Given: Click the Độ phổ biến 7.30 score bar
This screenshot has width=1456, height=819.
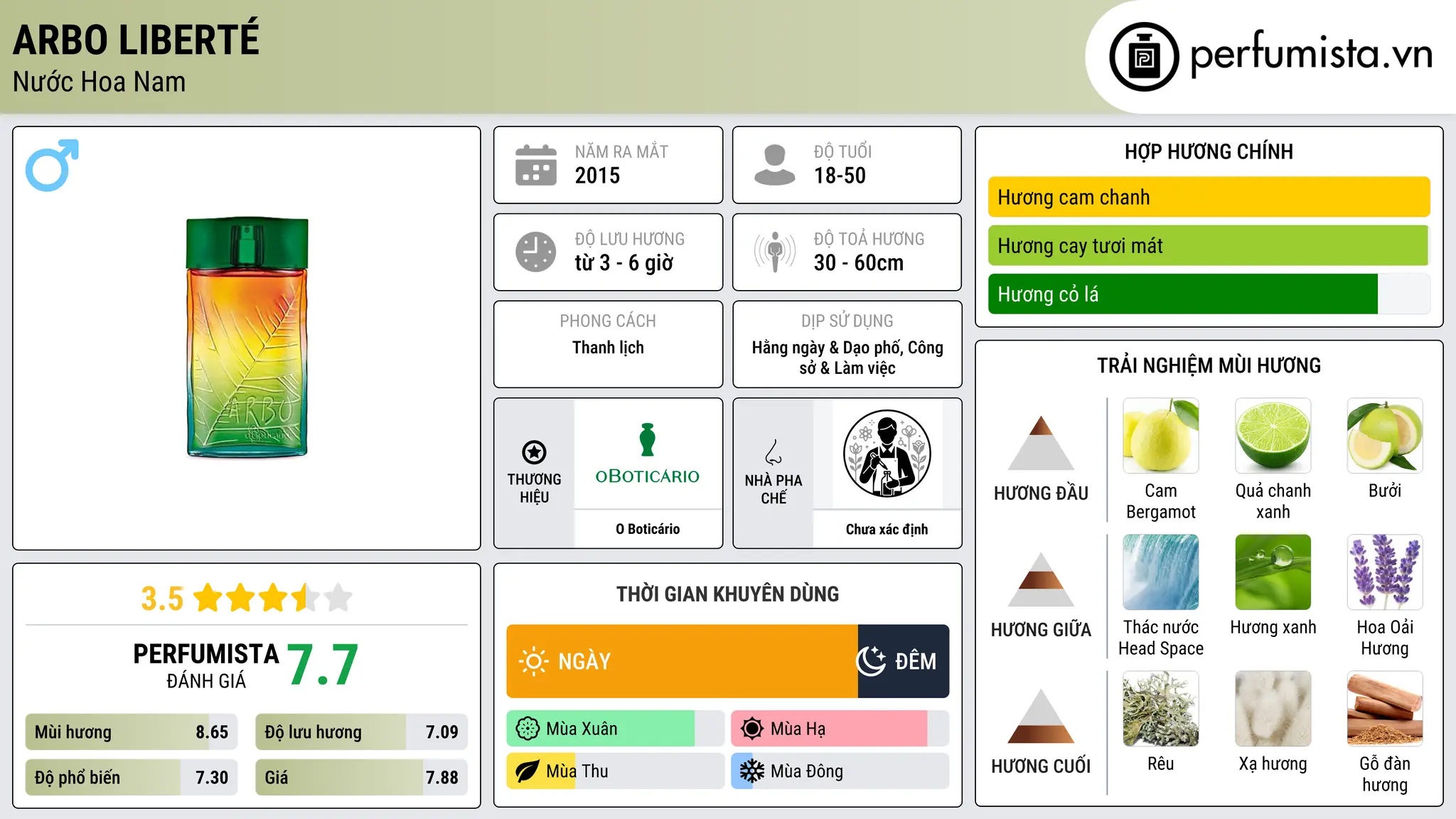Looking at the screenshot, I should [132, 778].
